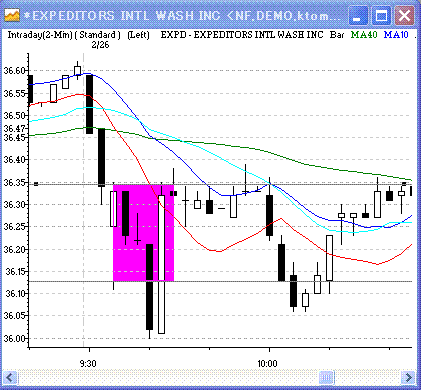
Task: Click the blue MA10 indicator label
Action: pos(396,35)
